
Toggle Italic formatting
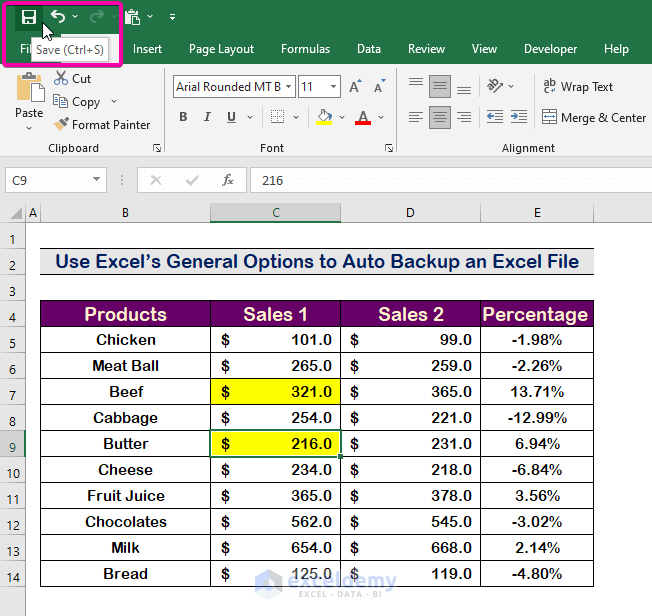pos(209,117)
